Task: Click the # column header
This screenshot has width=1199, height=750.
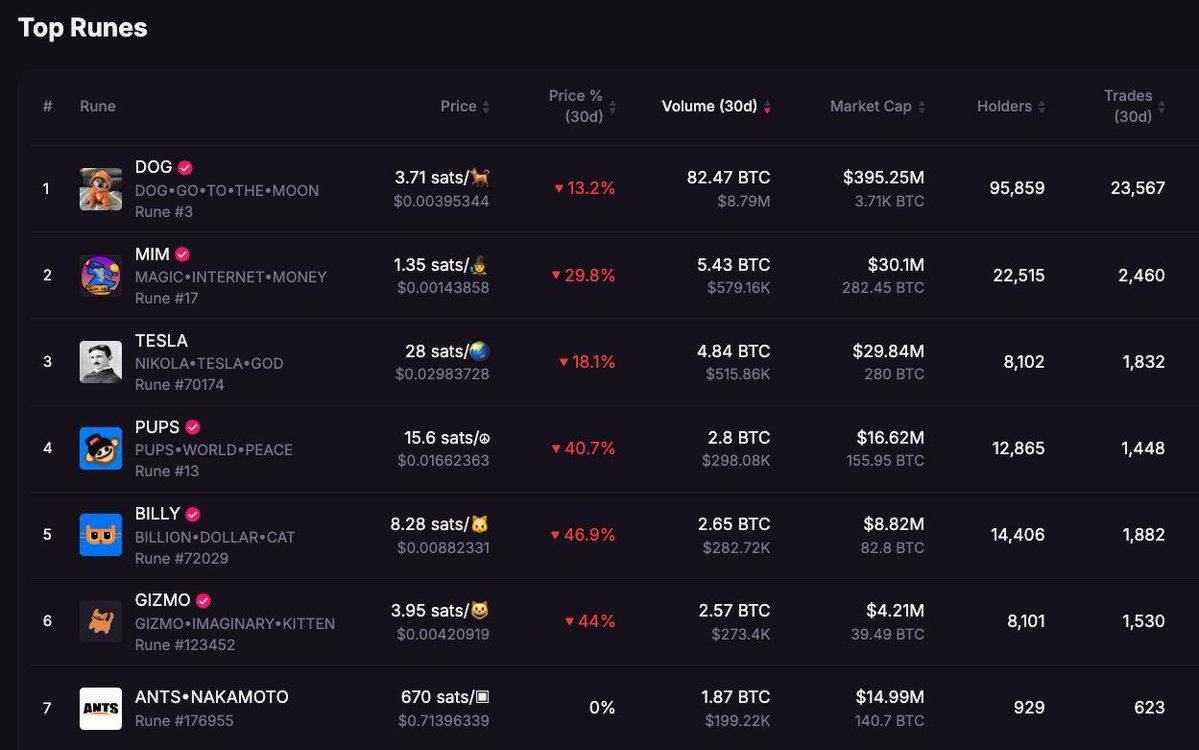Action: pyautogui.click(x=47, y=106)
